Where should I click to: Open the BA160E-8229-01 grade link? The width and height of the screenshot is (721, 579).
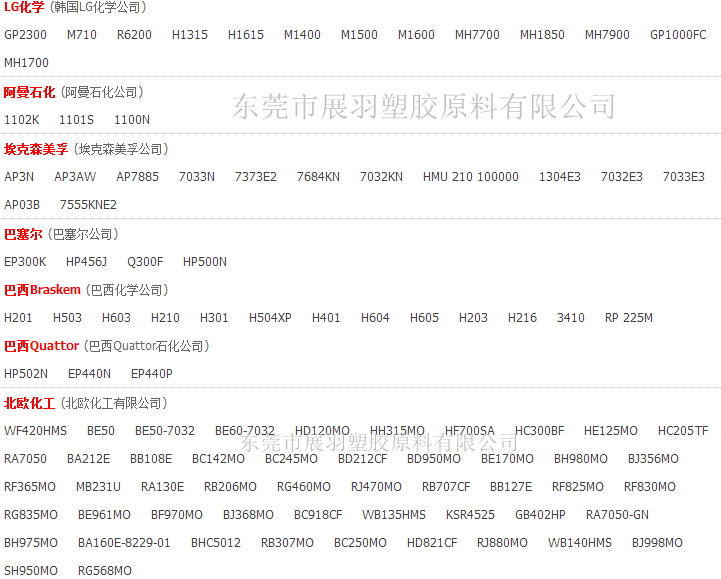tap(124, 543)
